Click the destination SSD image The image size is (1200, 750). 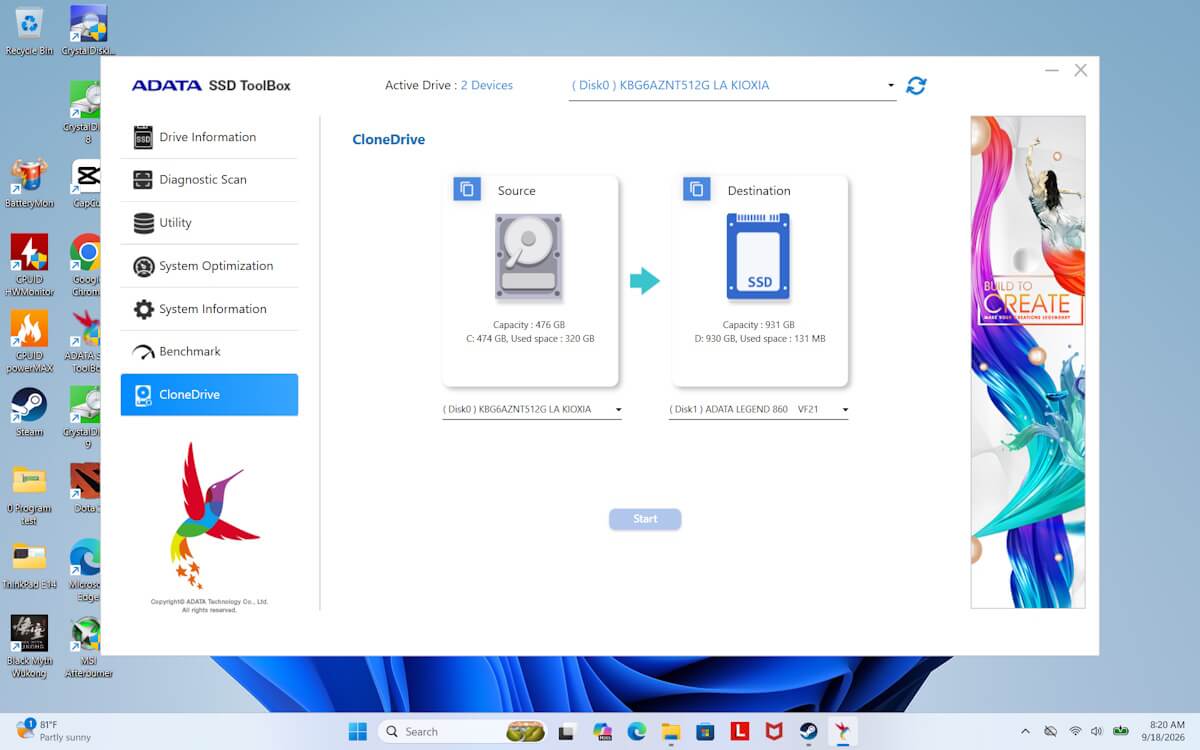(759, 257)
